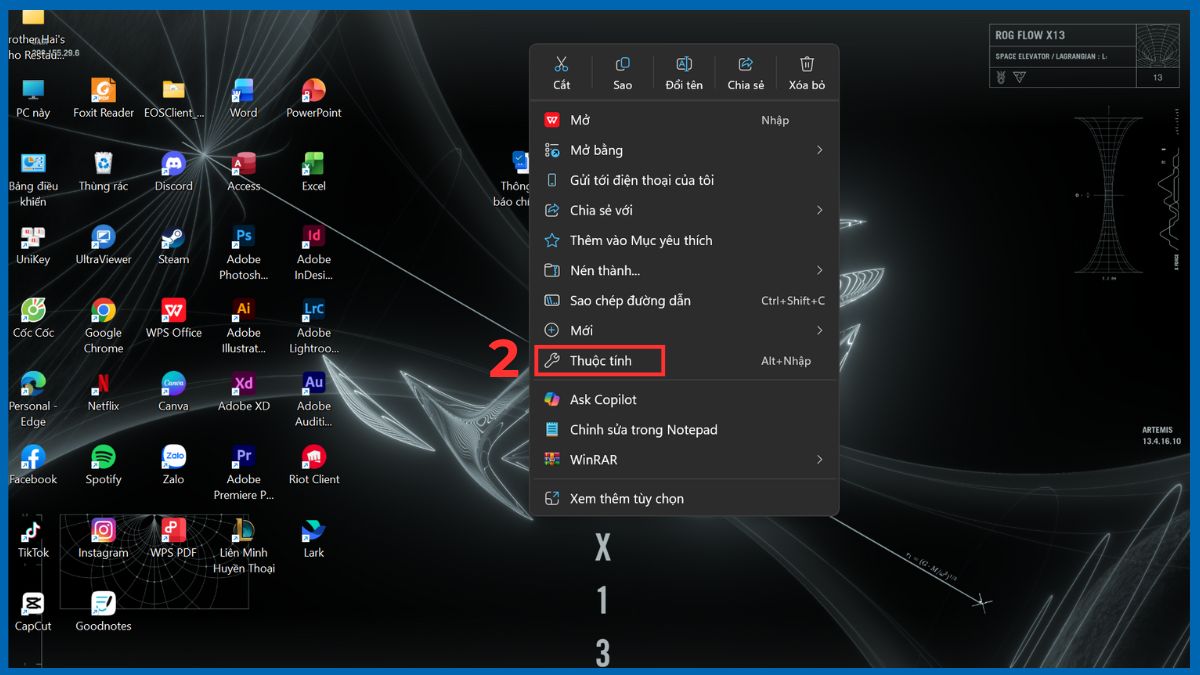Viewport: 1200px width, 675px height.
Task: Select the Spotify desktop icon
Action: click(103, 465)
